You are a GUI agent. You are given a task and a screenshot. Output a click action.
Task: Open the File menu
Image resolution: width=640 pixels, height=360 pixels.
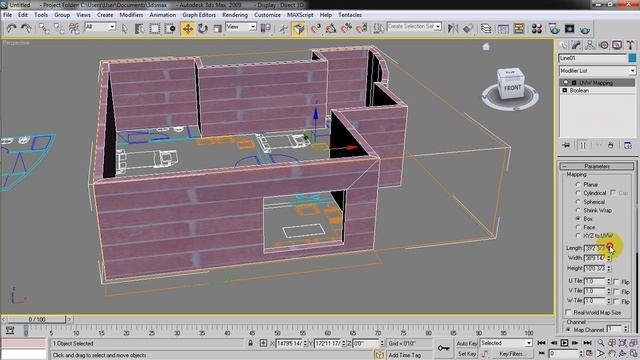[7, 15]
